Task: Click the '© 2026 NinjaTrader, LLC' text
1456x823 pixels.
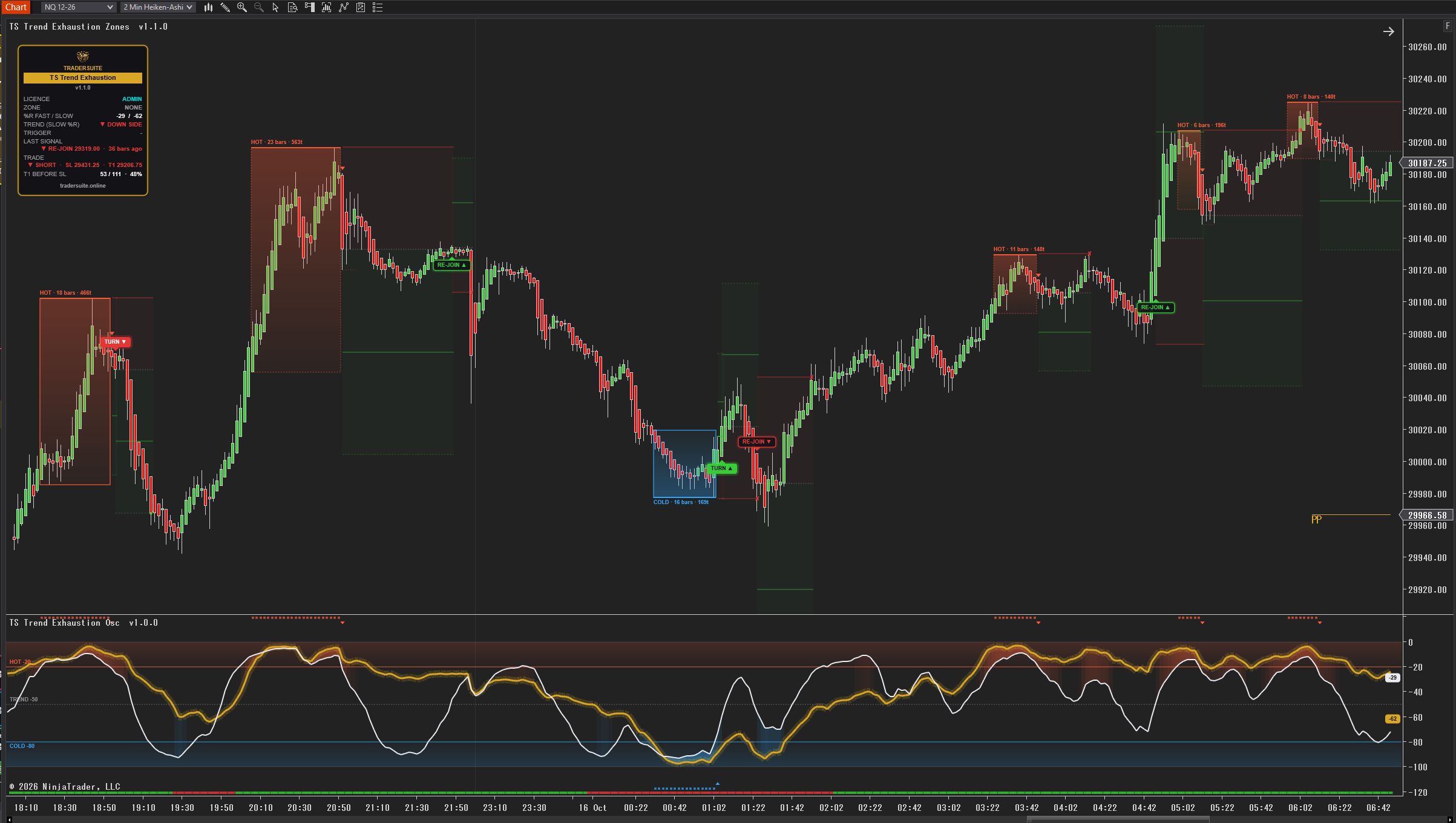Action: click(x=65, y=787)
